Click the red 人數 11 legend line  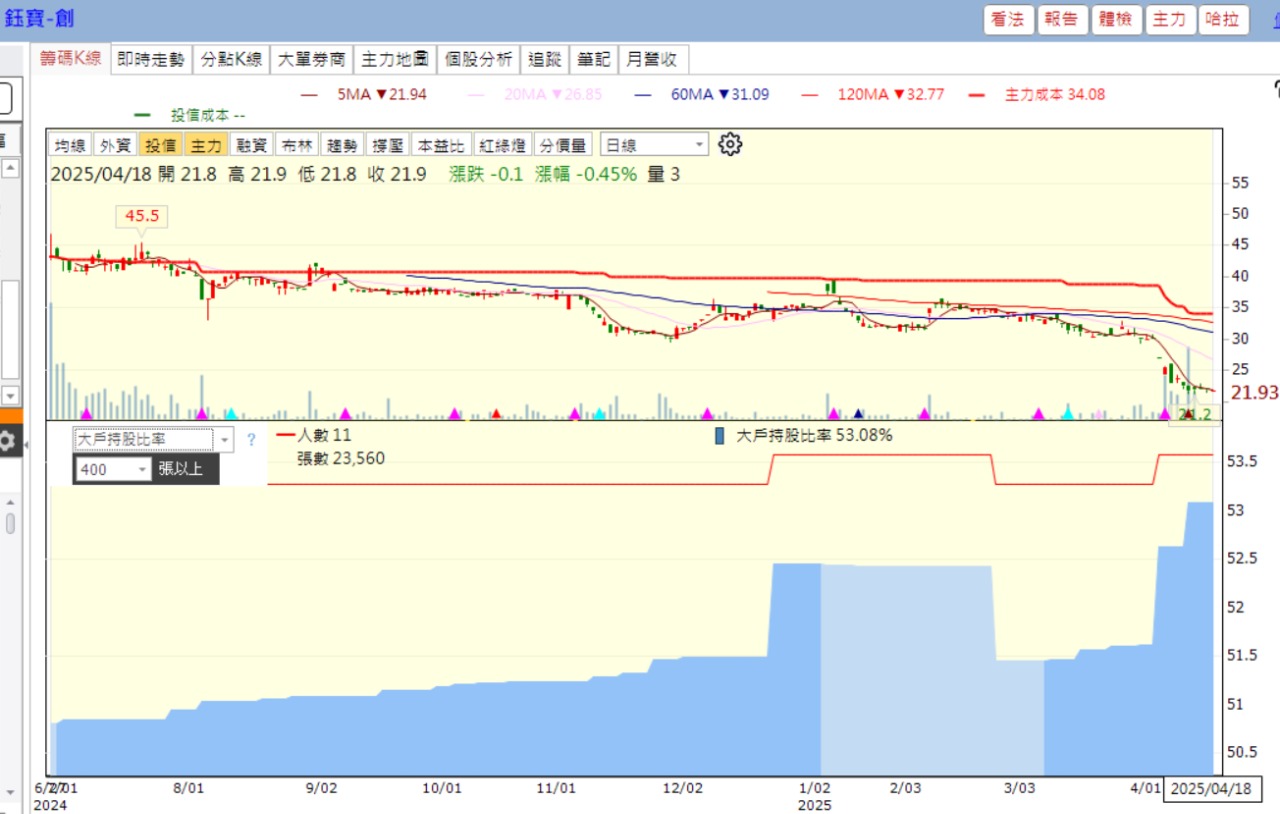pyautogui.click(x=286, y=435)
